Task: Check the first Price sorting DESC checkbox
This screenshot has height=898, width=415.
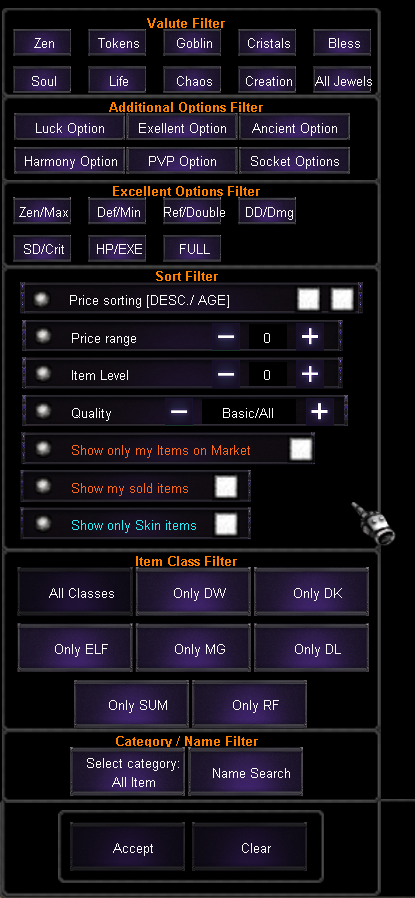Action: tap(309, 298)
